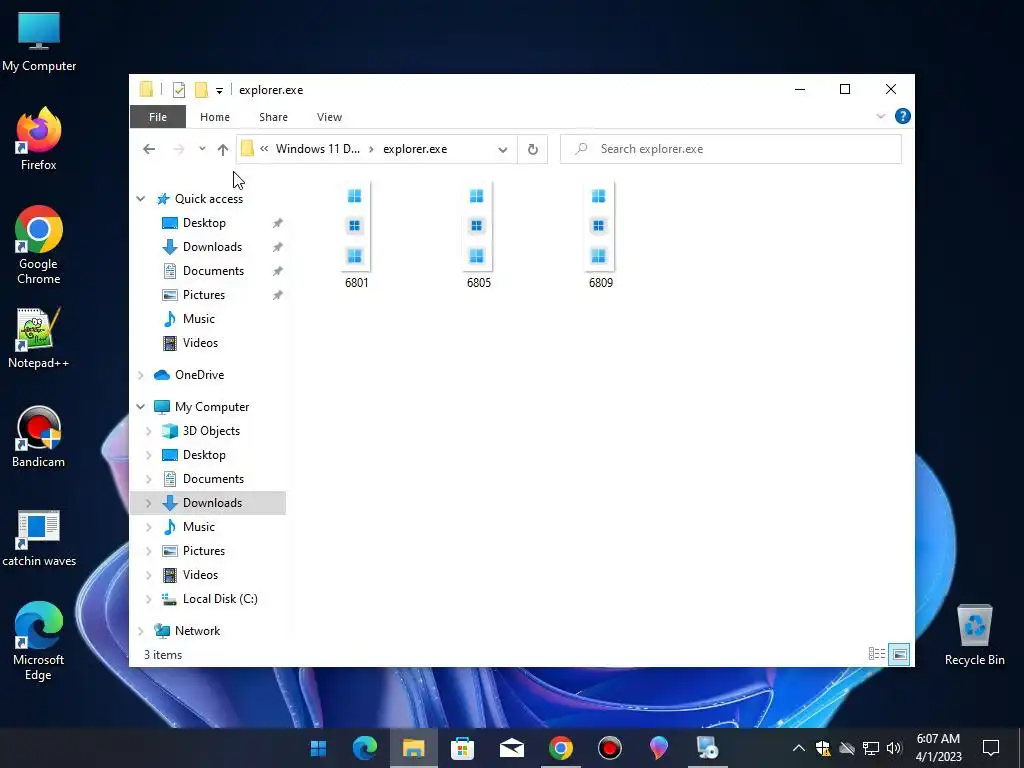Image resolution: width=1024 pixels, height=768 pixels.
Task: Switch to the Large icons view button
Action: click(x=899, y=654)
